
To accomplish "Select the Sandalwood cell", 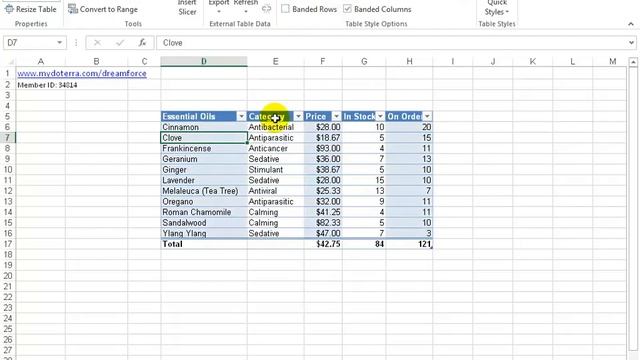I will point(204,223).
